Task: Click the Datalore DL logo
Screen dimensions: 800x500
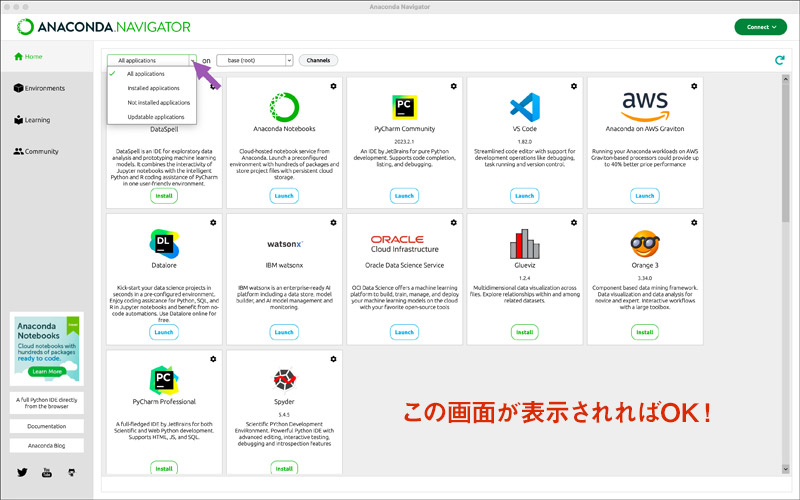Action: pos(164,243)
